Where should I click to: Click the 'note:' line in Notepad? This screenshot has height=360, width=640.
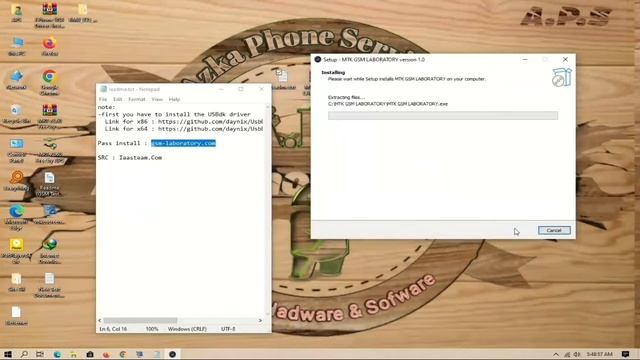click(x=107, y=107)
